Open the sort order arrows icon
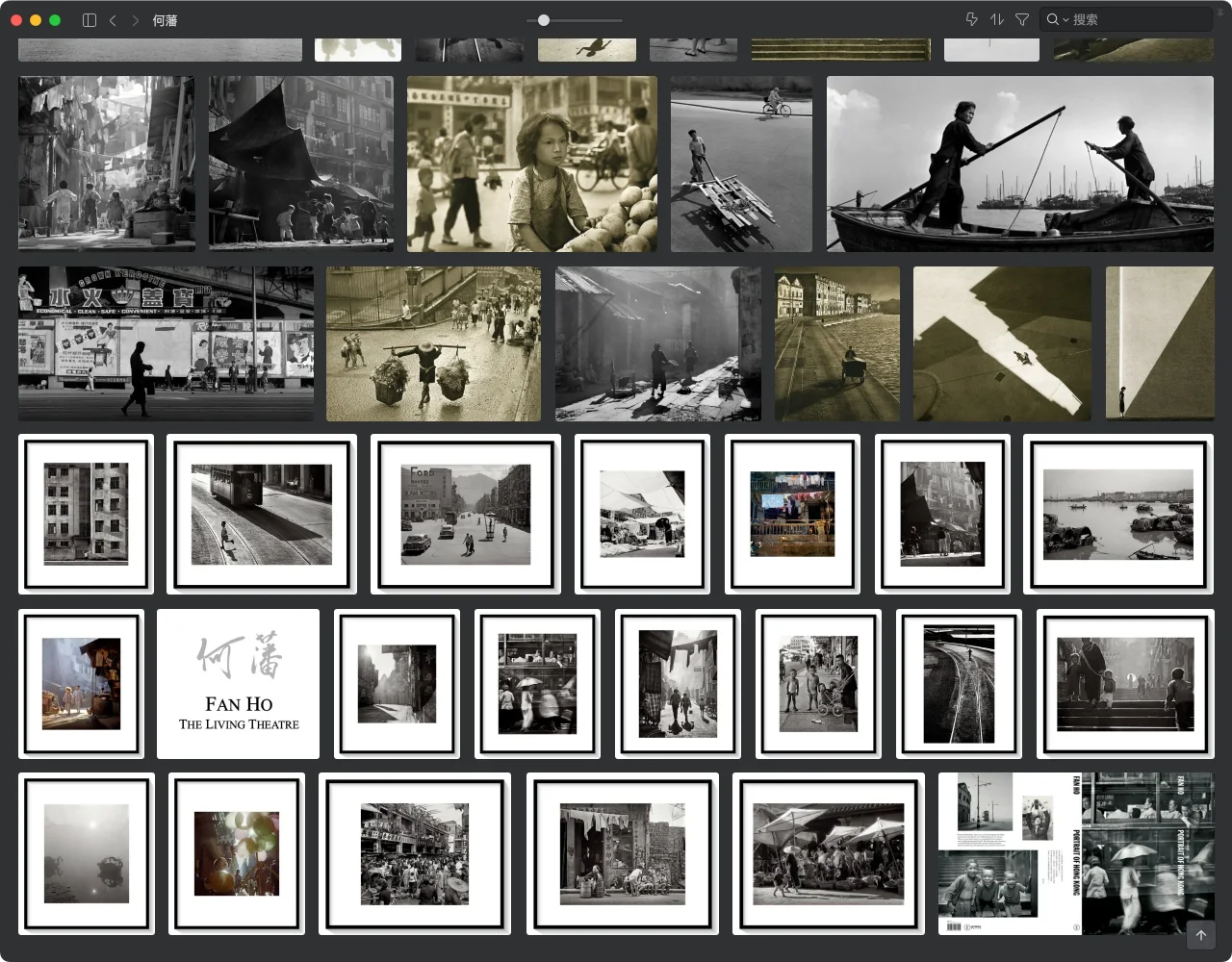The height and width of the screenshot is (962, 1232). click(x=996, y=19)
